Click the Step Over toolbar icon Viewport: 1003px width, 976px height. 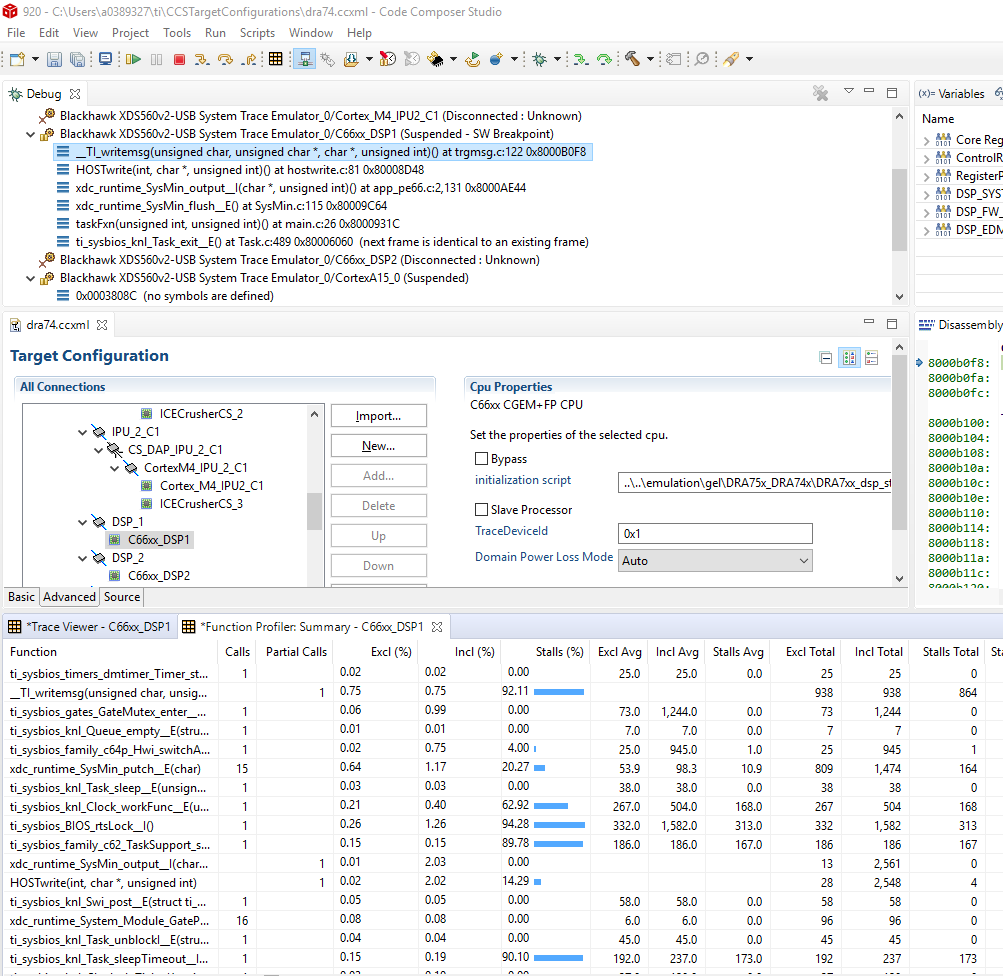(x=225, y=60)
